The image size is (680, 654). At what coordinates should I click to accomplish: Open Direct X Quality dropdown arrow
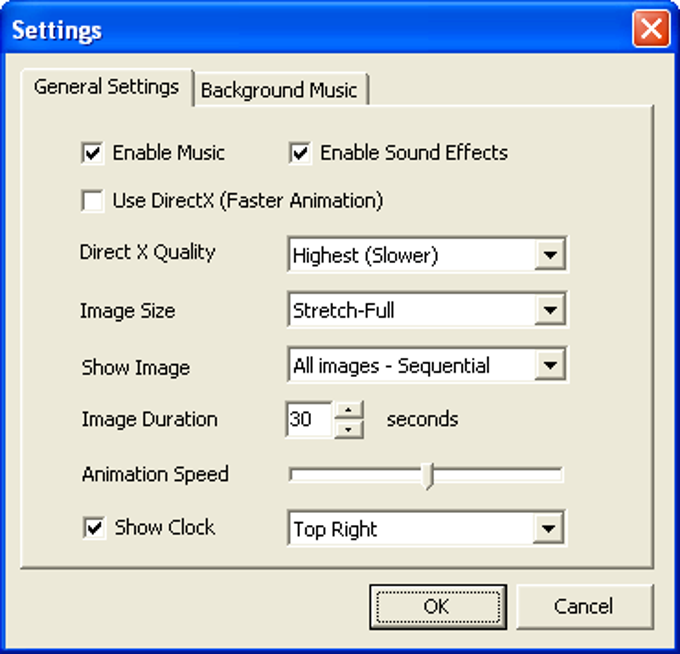(x=550, y=255)
